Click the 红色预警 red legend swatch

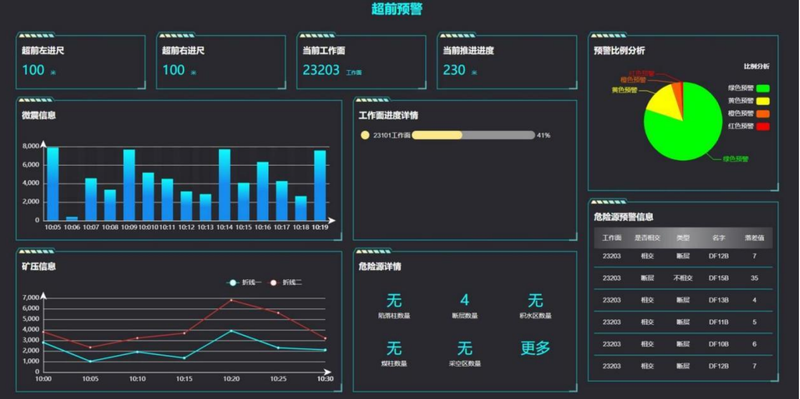pos(763,126)
